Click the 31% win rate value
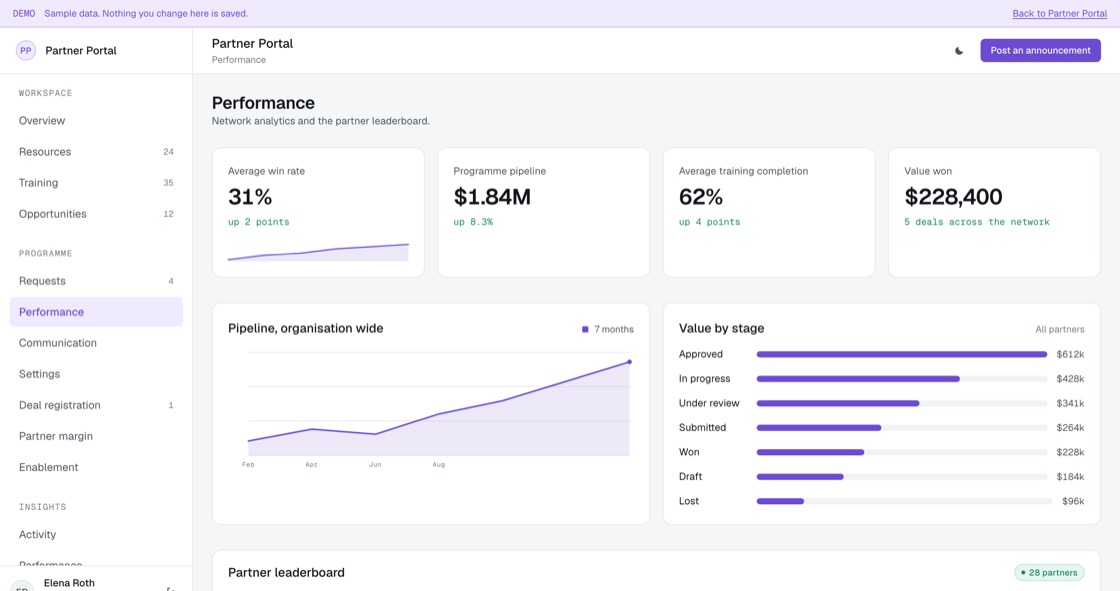The width and height of the screenshot is (1120, 591). click(250, 197)
